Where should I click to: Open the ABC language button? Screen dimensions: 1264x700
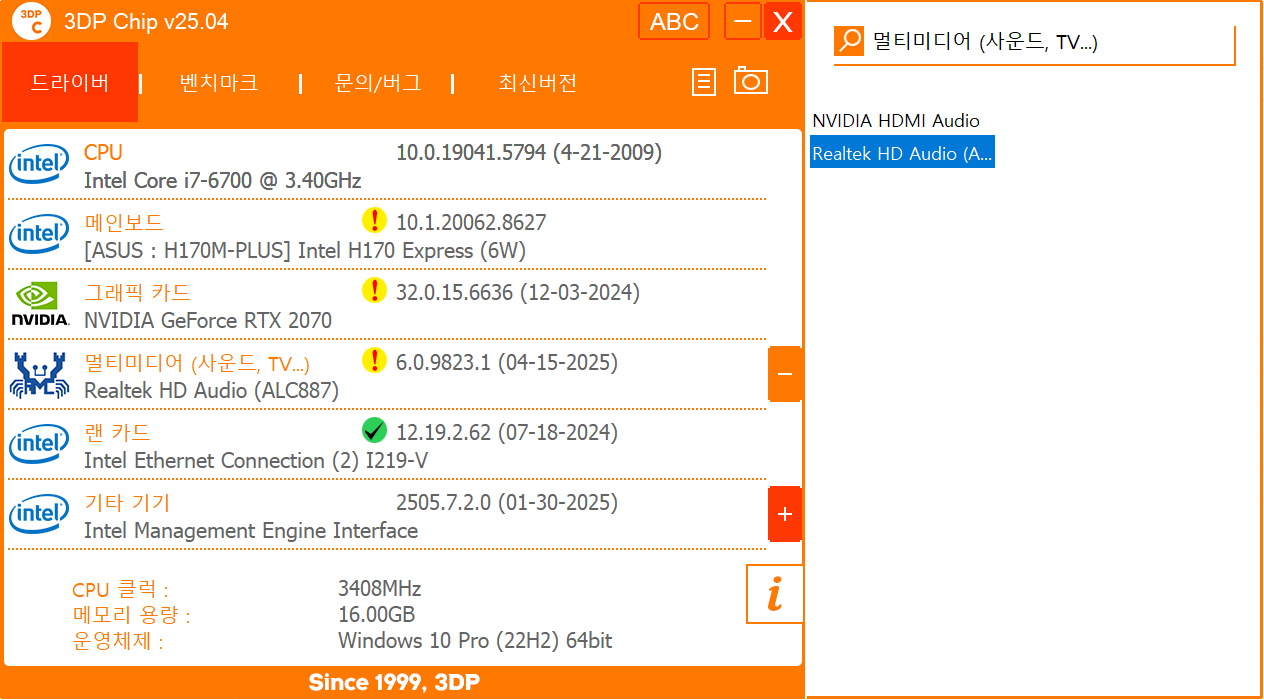tap(674, 21)
